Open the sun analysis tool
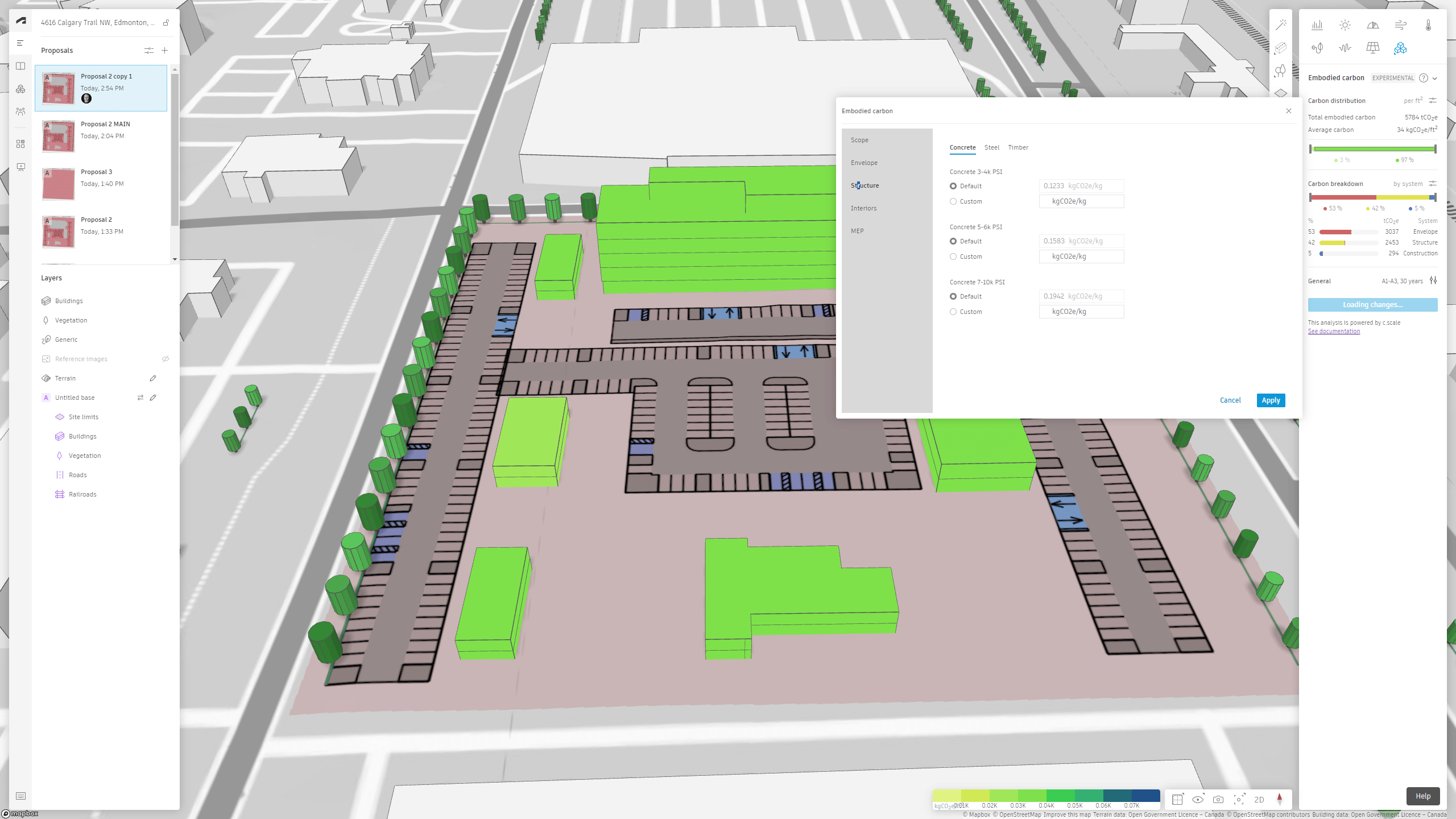The height and width of the screenshot is (819, 1456). pos(1346,24)
